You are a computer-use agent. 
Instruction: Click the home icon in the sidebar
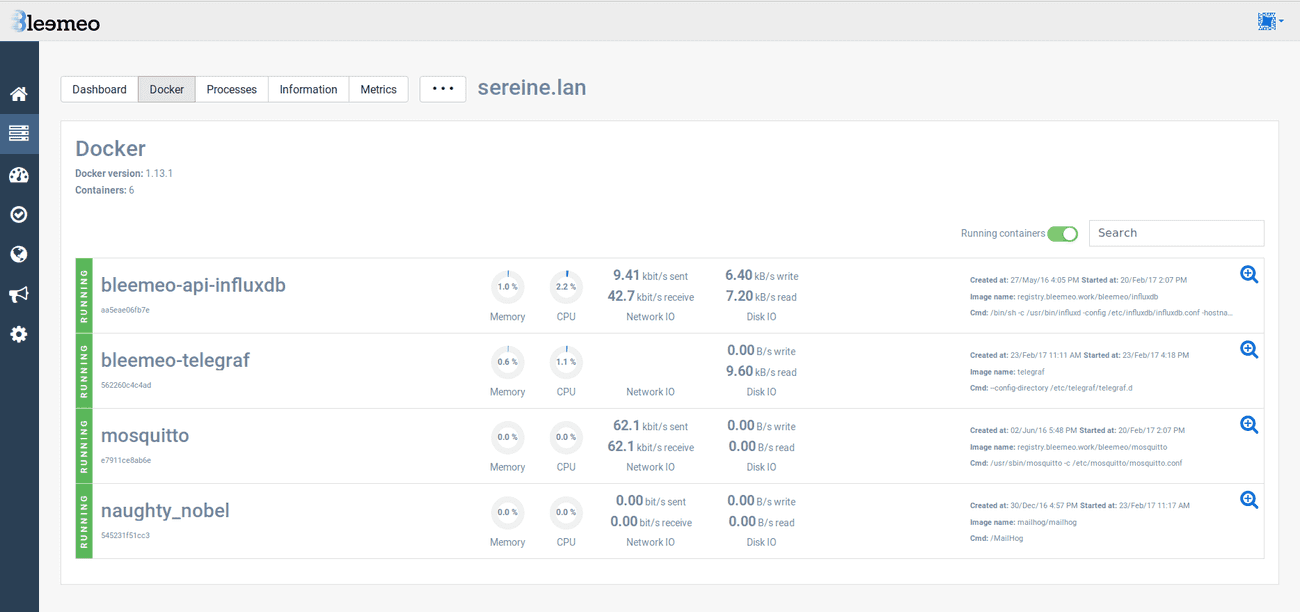coord(18,94)
